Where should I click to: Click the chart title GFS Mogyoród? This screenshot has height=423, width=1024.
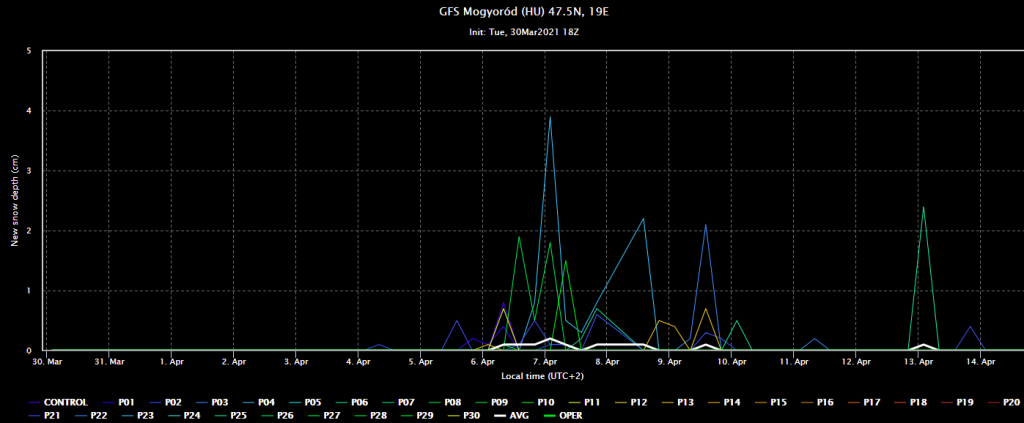pyautogui.click(x=511, y=13)
